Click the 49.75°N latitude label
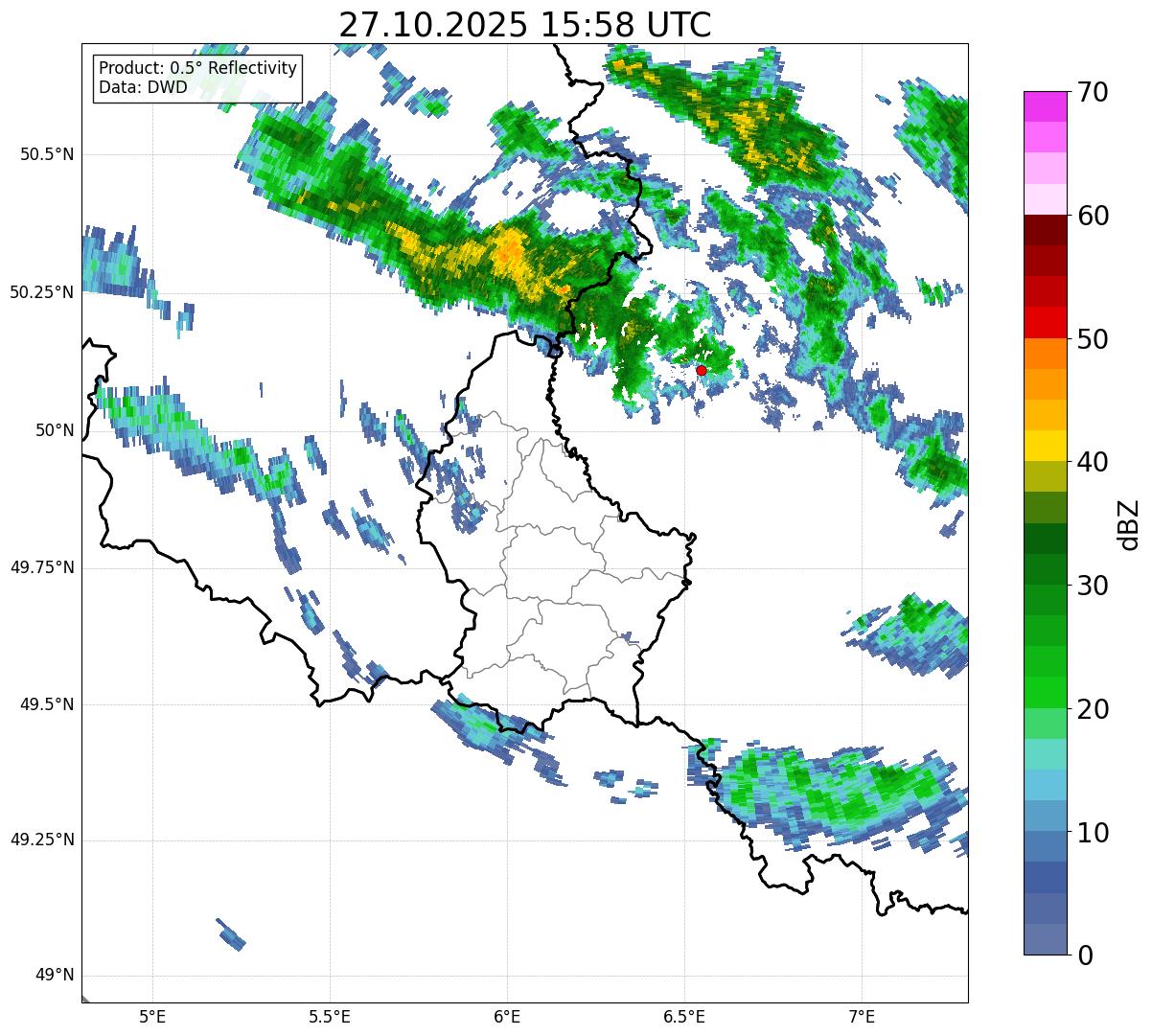The image size is (1152, 1036). pyautogui.click(x=42, y=567)
